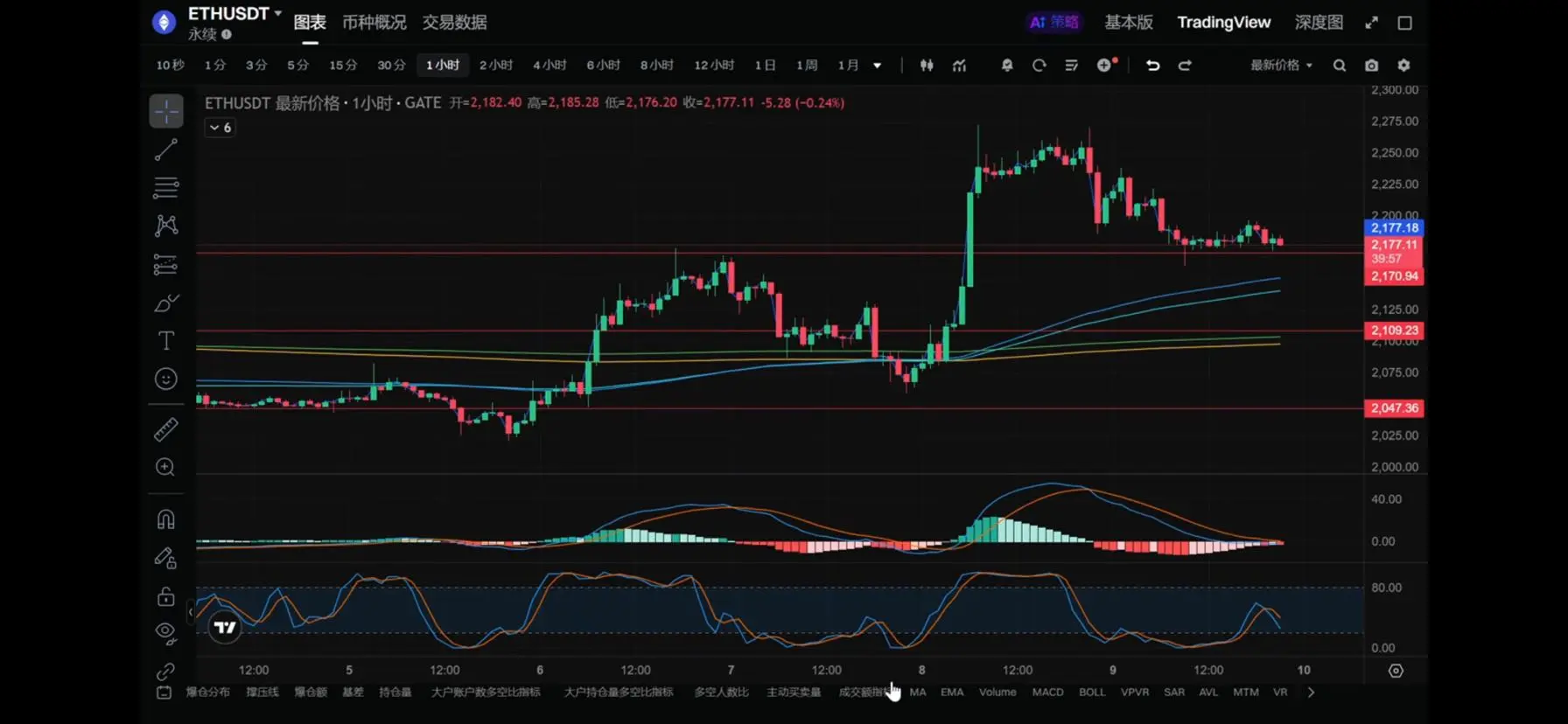
Task: Expand the chart to fullscreen arrows
Action: (1371, 23)
